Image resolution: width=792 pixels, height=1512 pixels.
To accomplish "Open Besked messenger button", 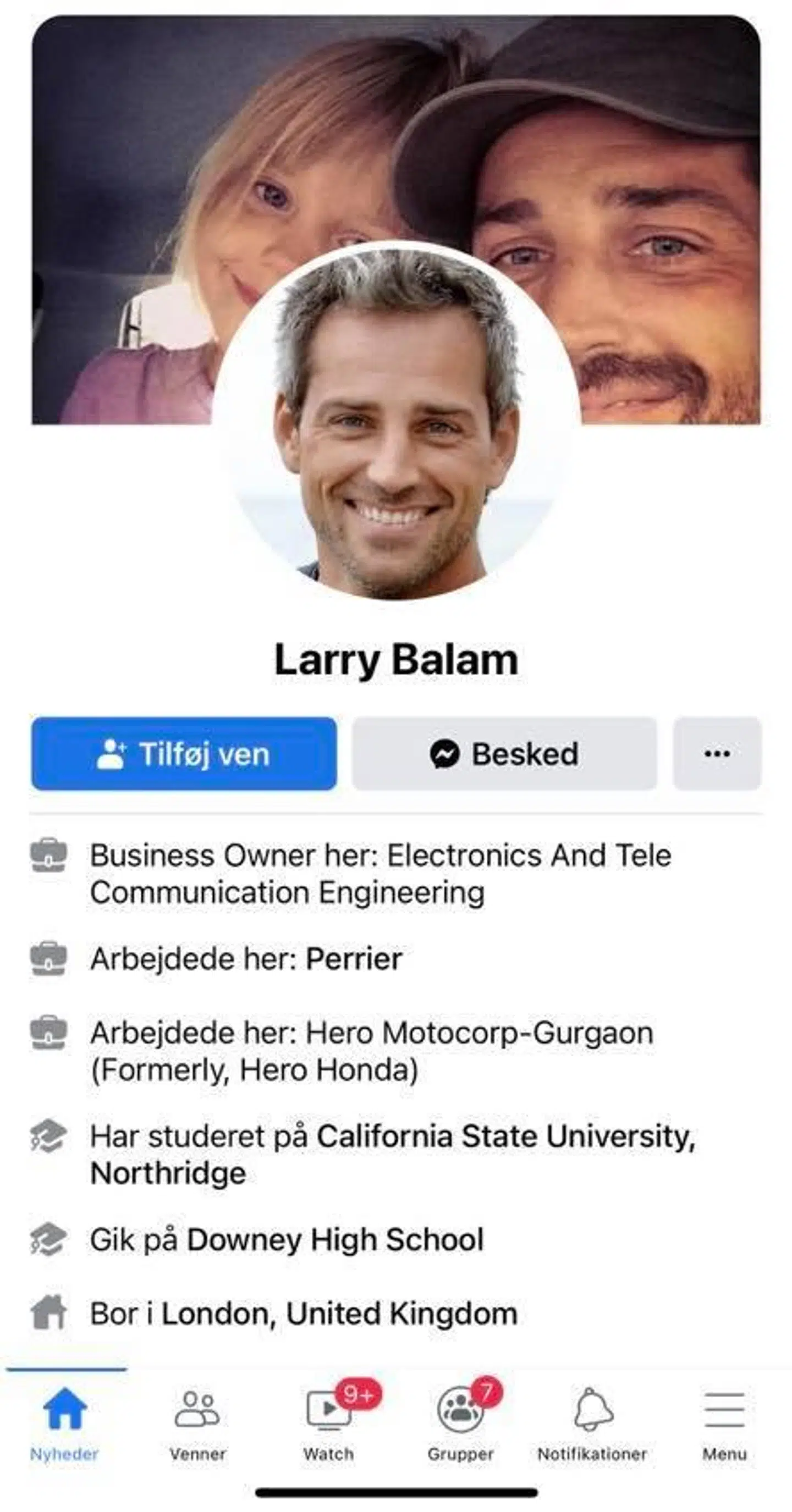I will click(x=504, y=754).
